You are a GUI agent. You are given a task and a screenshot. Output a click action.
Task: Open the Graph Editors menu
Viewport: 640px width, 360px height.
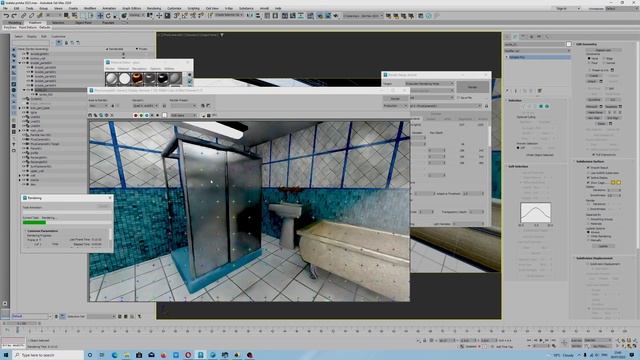click(x=131, y=8)
